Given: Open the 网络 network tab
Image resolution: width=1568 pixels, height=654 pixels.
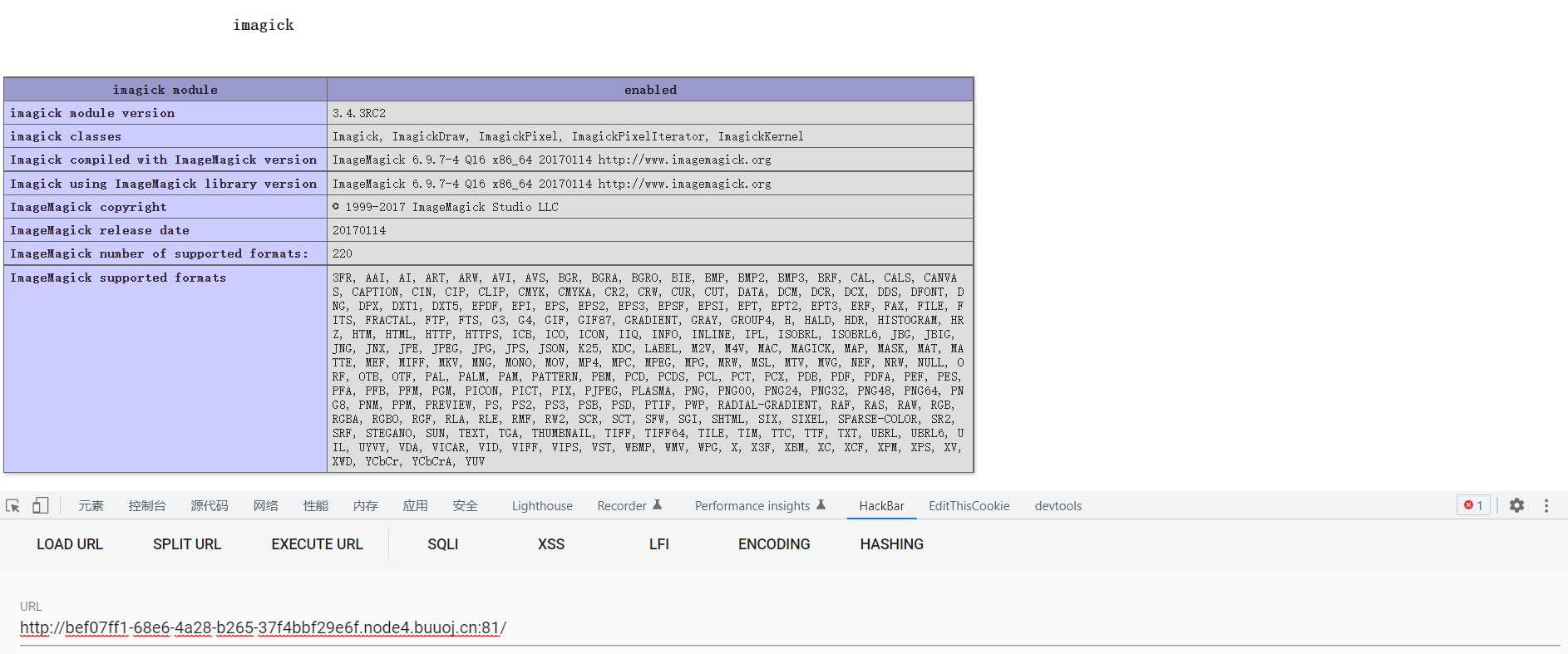Looking at the screenshot, I should pos(266,506).
